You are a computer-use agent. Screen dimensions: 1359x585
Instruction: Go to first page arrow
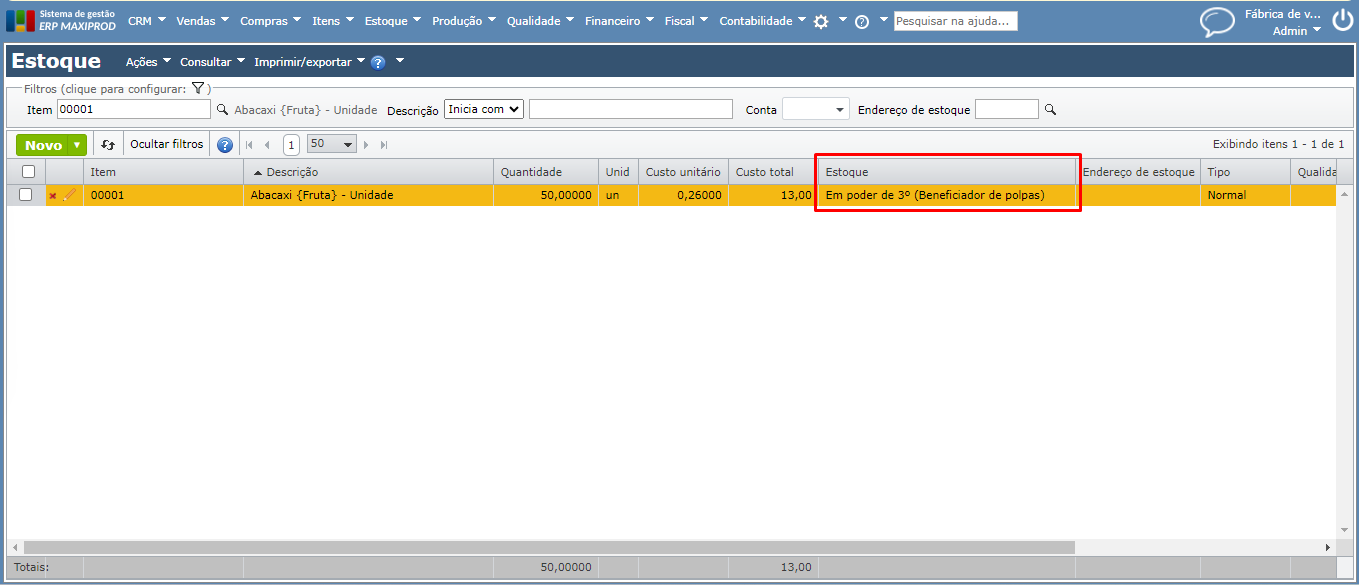[x=250, y=145]
